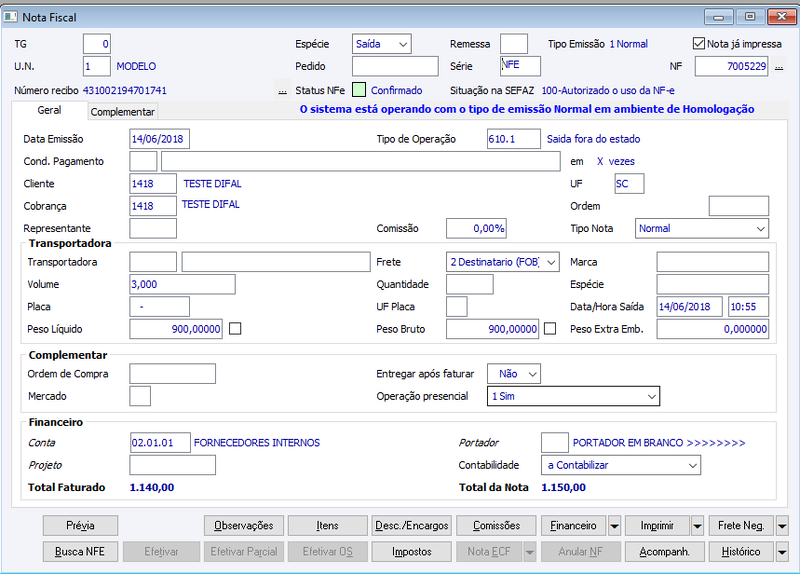
Task: Click the Desc./Encargos button
Action: point(412,526)
